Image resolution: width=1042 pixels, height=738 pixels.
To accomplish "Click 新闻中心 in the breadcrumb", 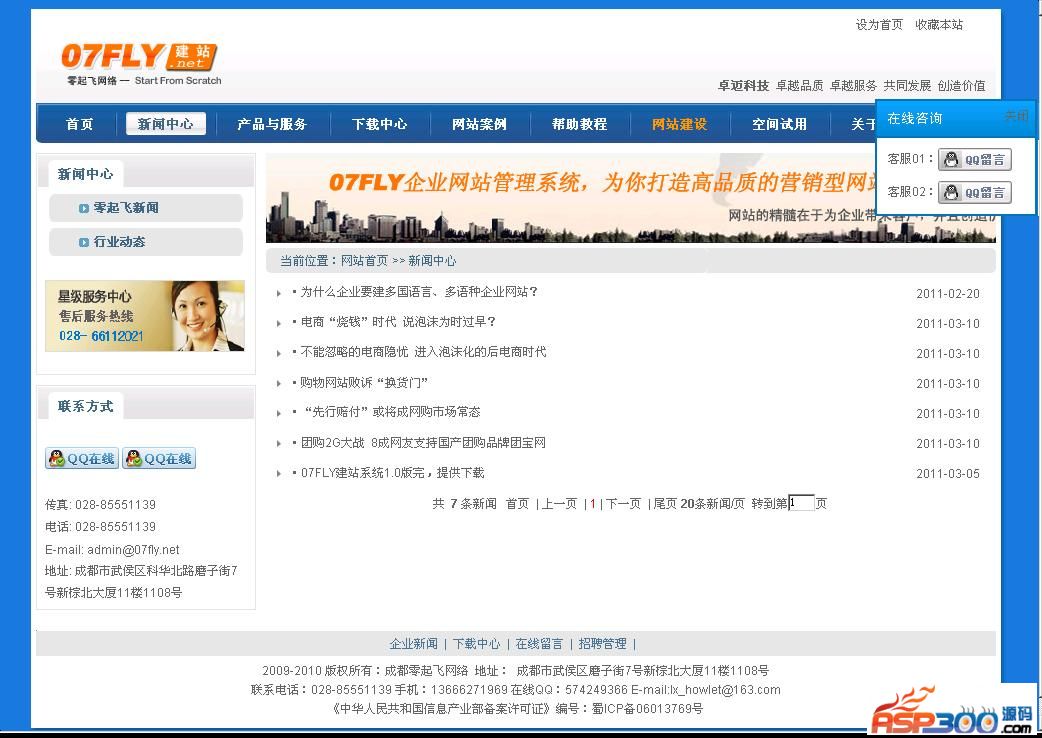I will [432, 261].
